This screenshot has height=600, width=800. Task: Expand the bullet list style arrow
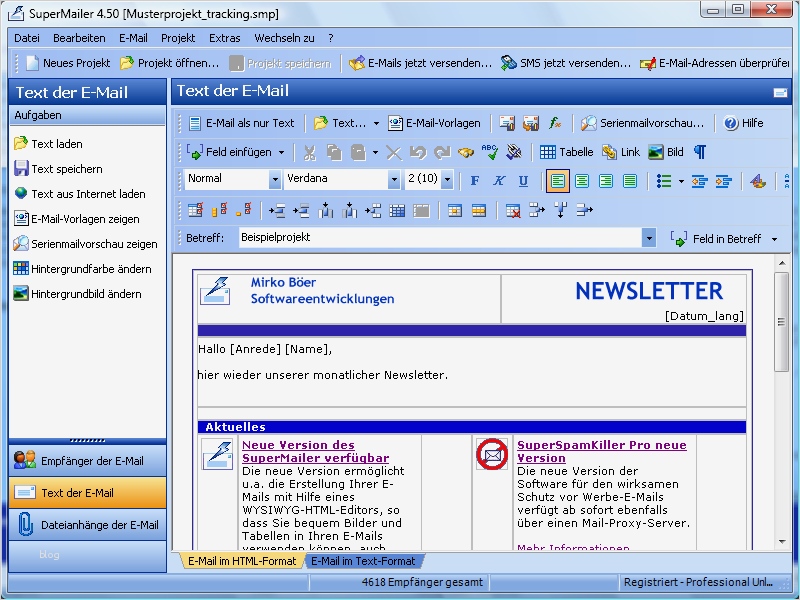click(x=681, y=181)
